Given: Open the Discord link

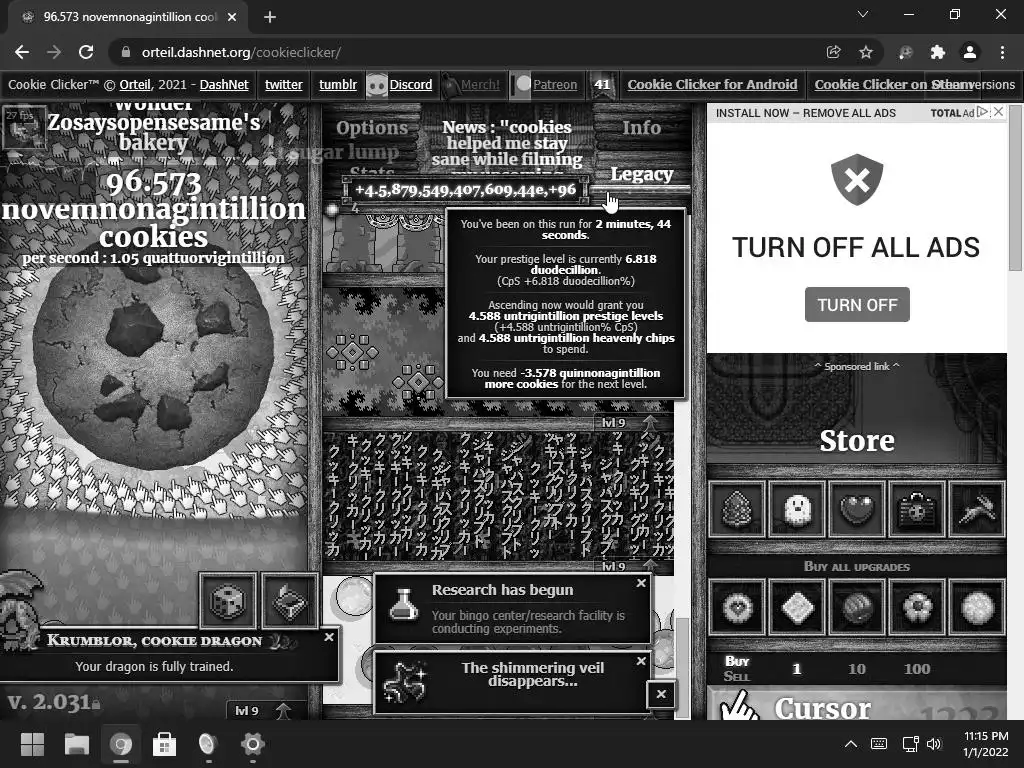Looking at the screenshot, I should [x=410, y=84].
